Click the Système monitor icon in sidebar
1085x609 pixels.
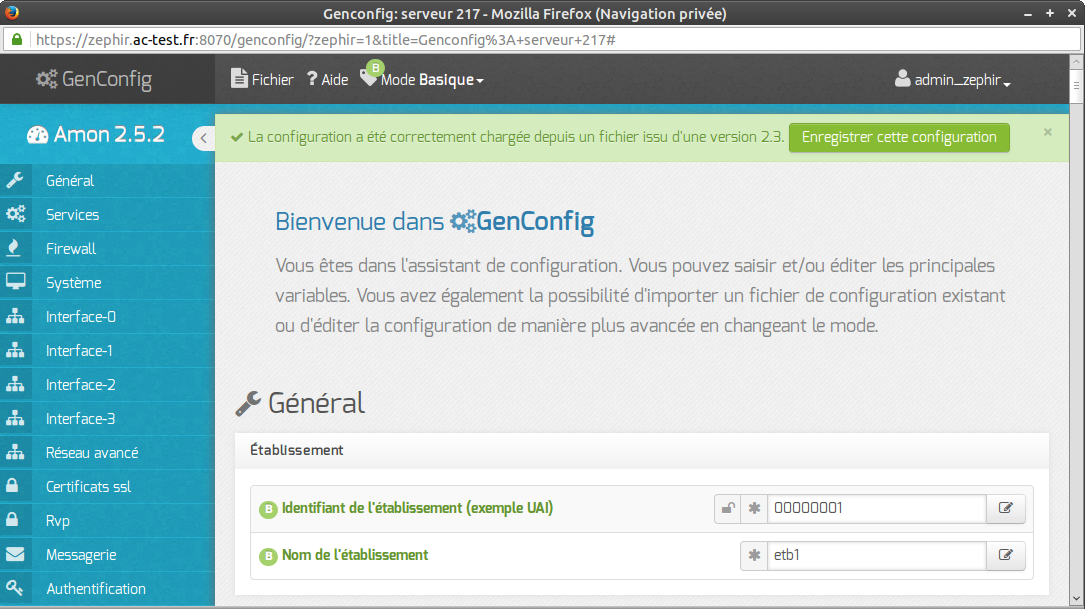pos(15,282)
